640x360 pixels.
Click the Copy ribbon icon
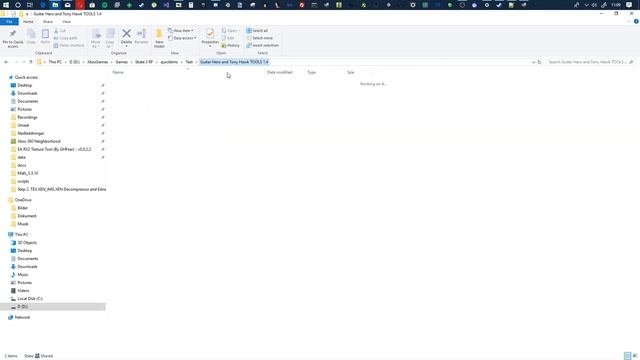click(x=31, y=37)
